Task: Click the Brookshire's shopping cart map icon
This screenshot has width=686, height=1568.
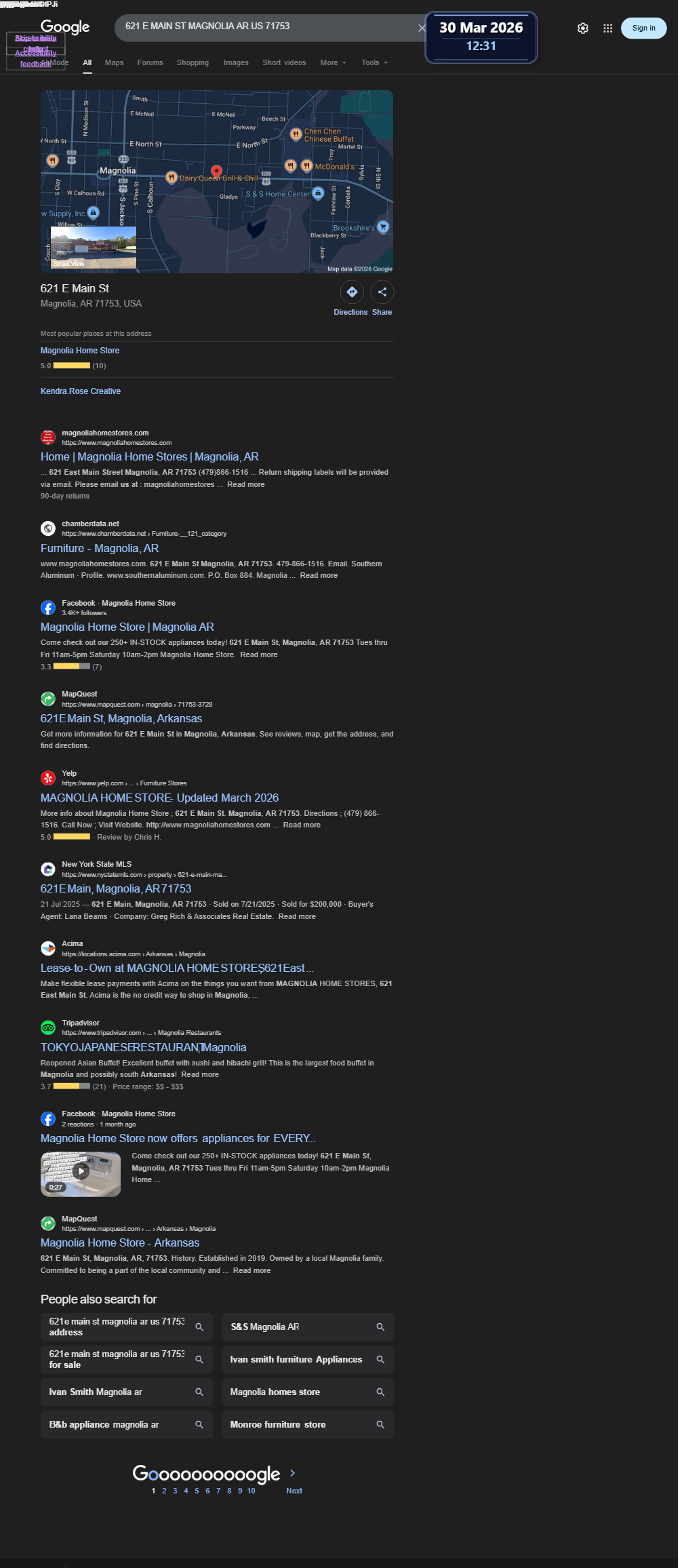Action: (383, 227)
